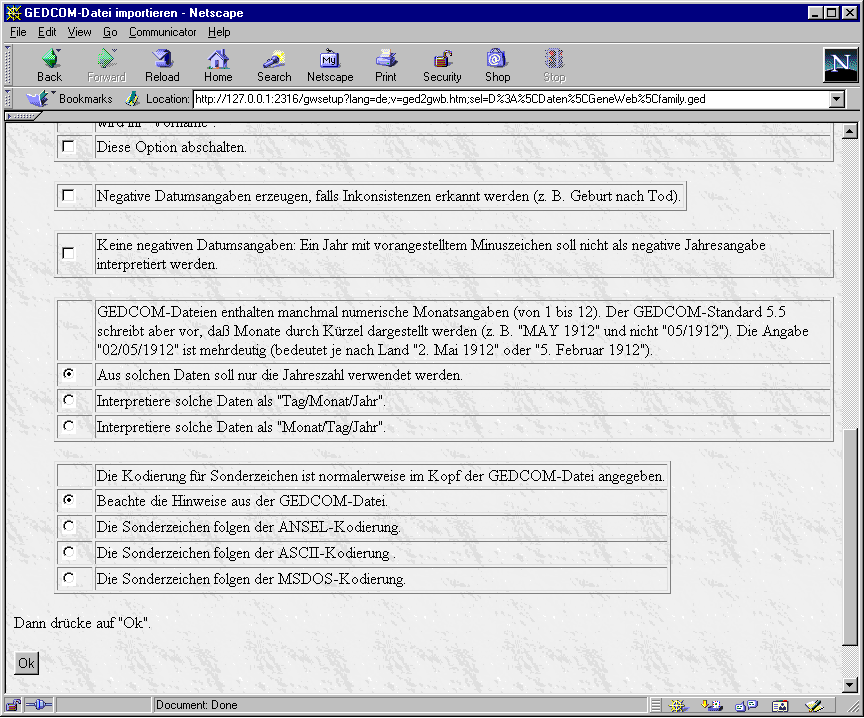Open the Bookmarks quickfile icon

point(39,99)
